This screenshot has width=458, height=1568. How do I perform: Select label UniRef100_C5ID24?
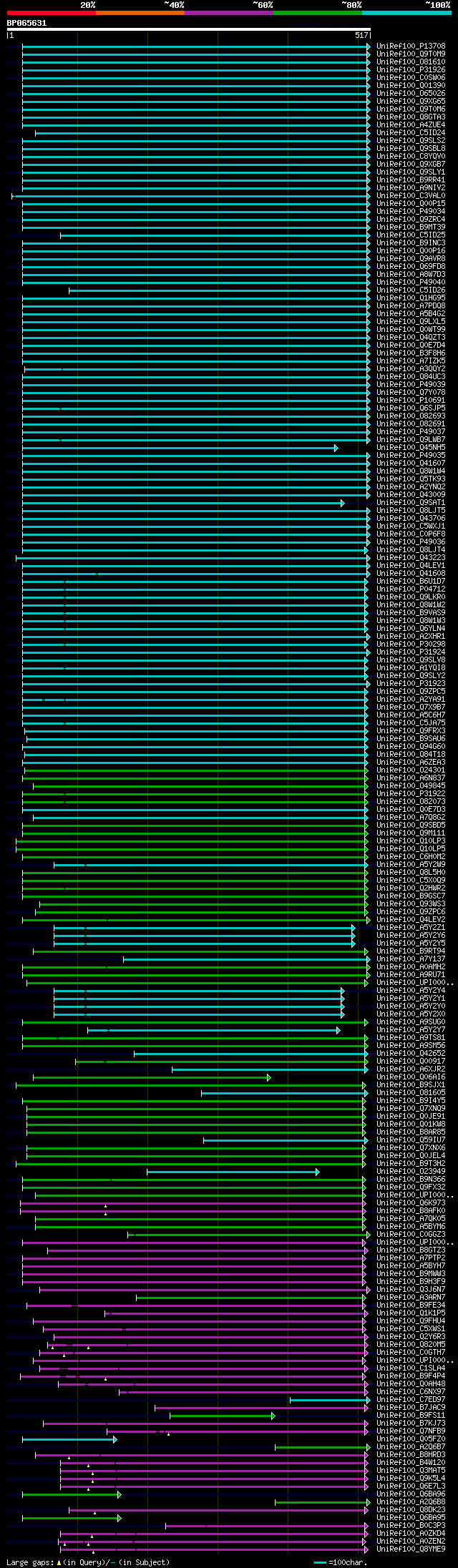[411, 133]
